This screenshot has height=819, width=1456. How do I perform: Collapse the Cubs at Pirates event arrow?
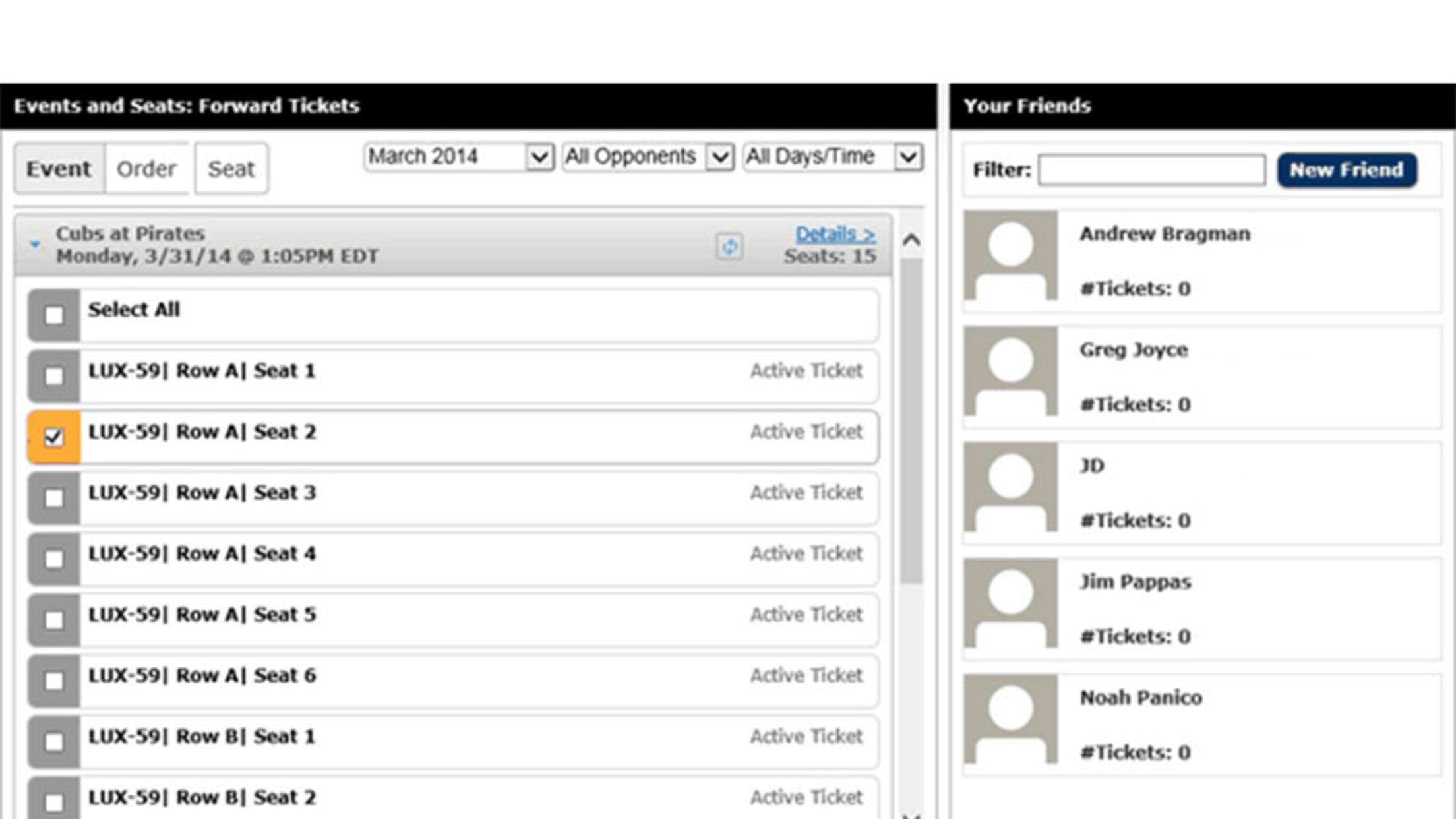pyautogui.click(x=36, y=245)
